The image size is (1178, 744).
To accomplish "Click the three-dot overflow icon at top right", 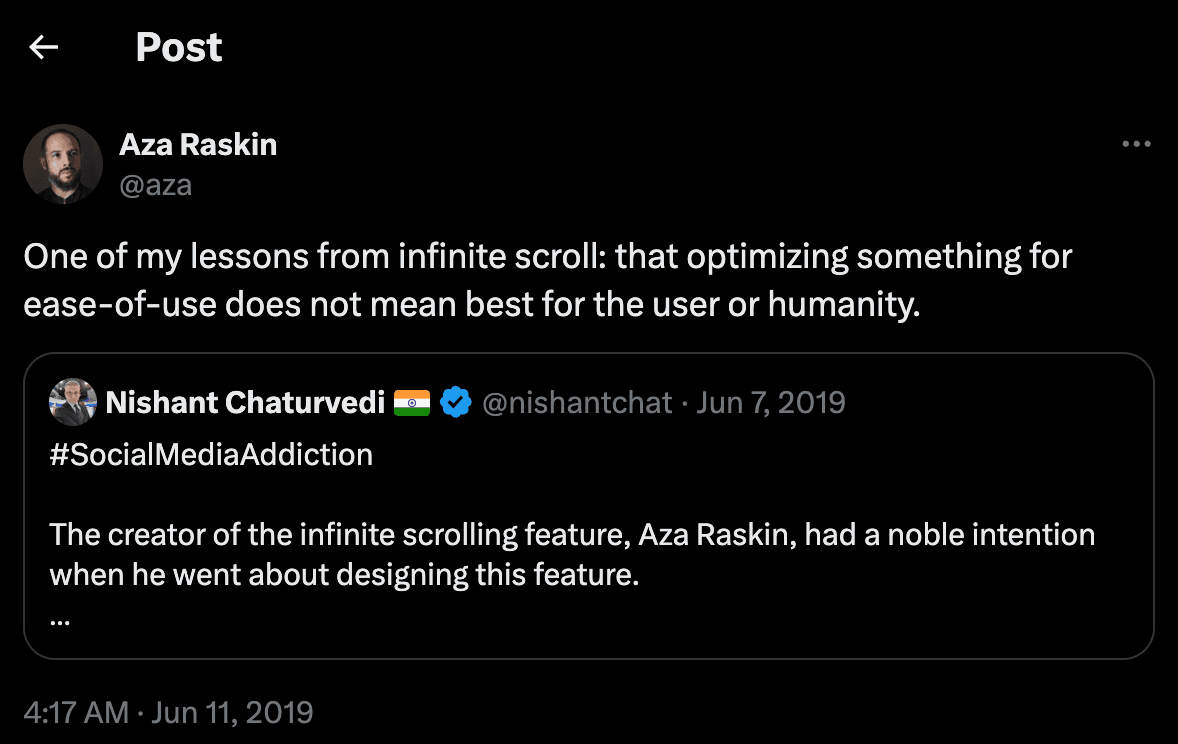I will coord(1136,144).
